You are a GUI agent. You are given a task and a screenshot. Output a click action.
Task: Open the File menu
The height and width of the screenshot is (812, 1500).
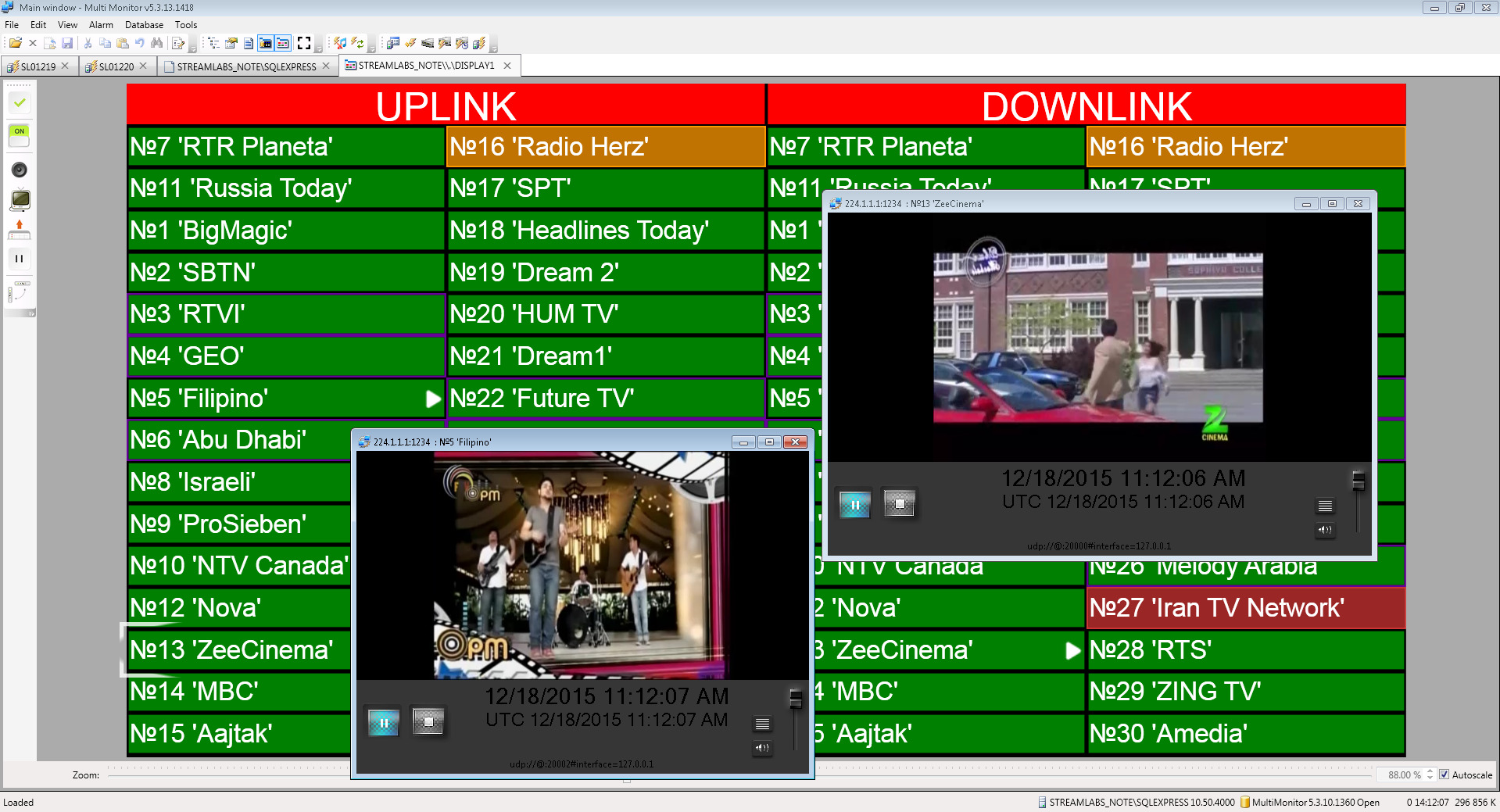click(12, 25)
